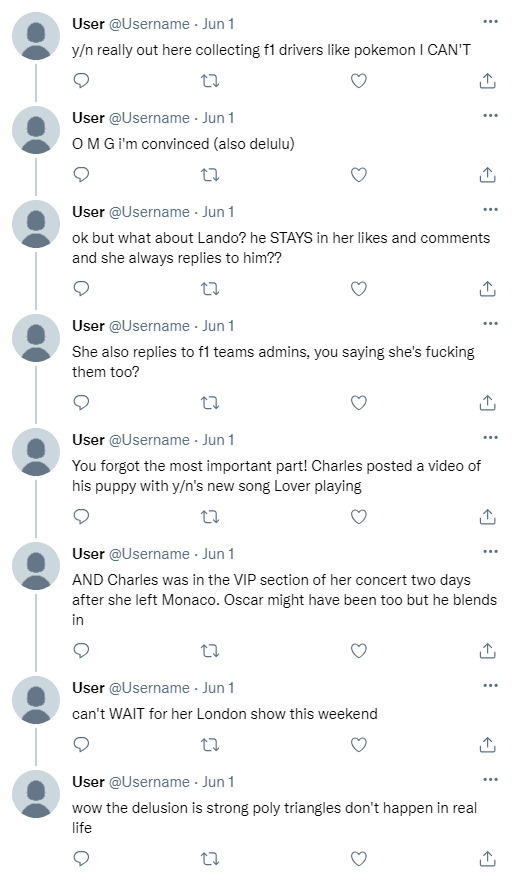Viewport: 512px width, 880px height.
Task: Like the tweet about Charles's puppy video
Action: (359, 516)
